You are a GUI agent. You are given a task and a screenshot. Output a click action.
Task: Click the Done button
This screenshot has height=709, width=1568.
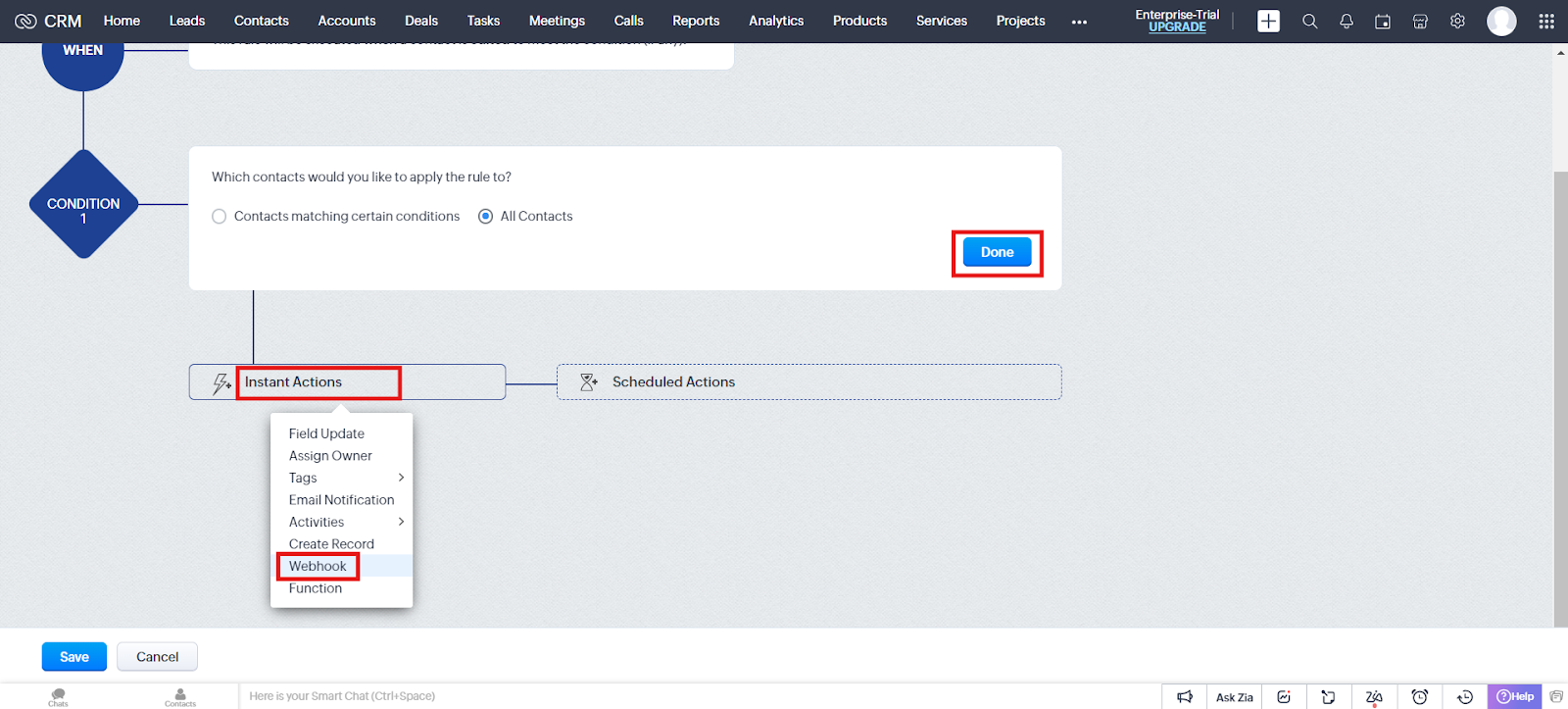(997, 252)
